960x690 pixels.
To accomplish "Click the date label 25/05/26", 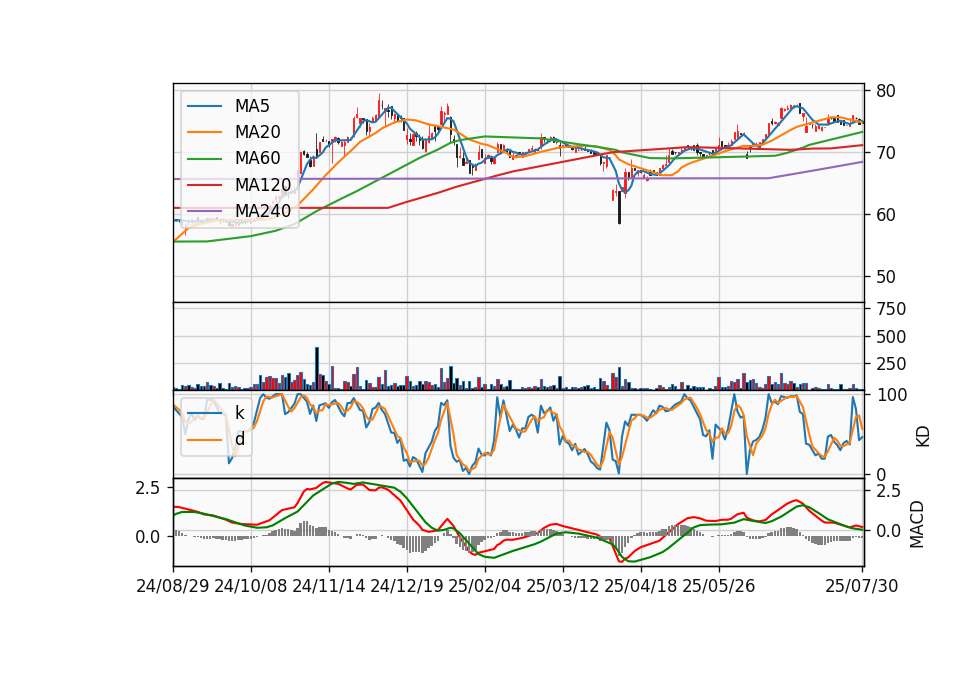I will (719, 586).
